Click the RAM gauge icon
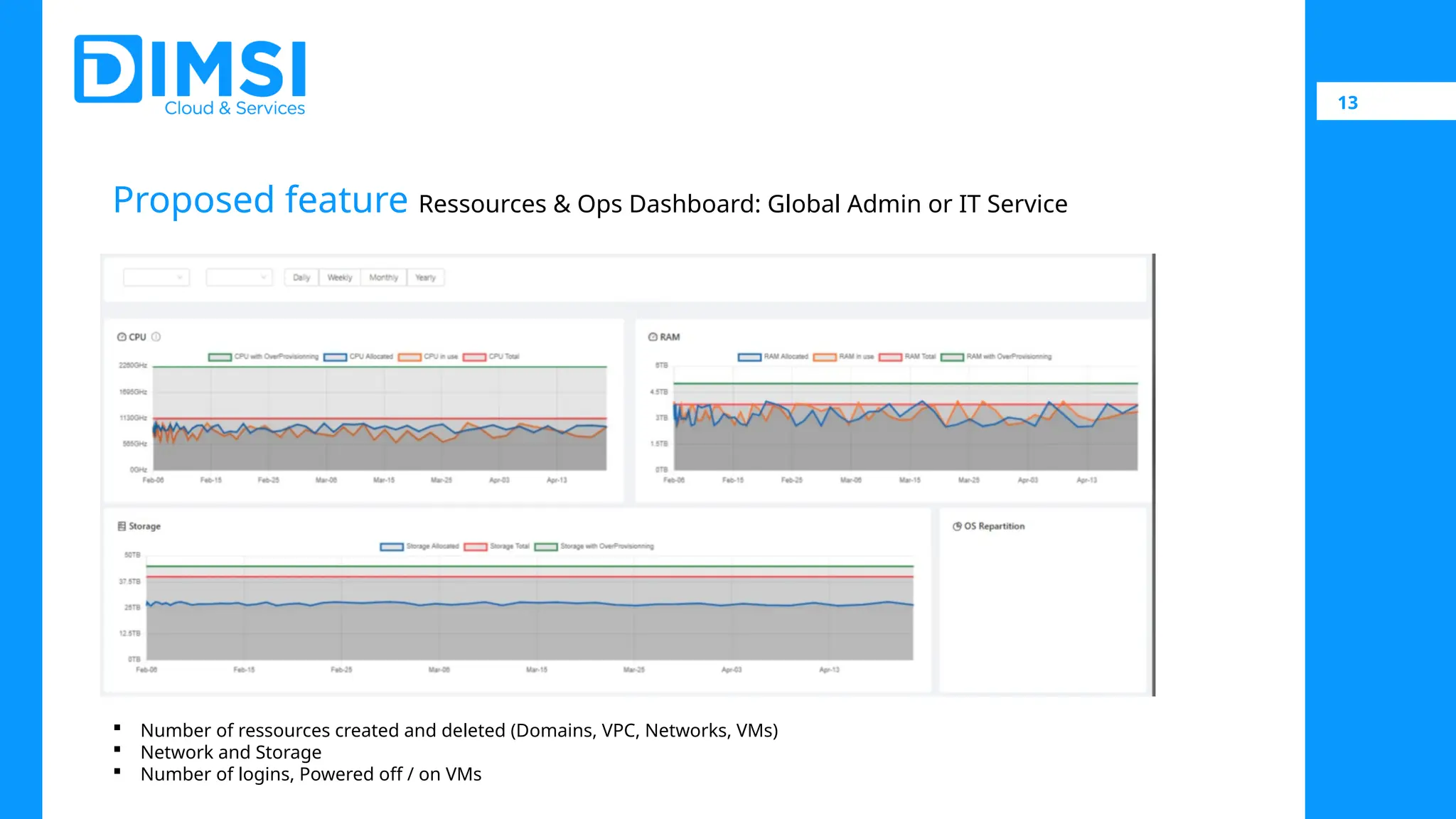The height and width of the screenshot is (819, 1456). click(x=653, y=337)
